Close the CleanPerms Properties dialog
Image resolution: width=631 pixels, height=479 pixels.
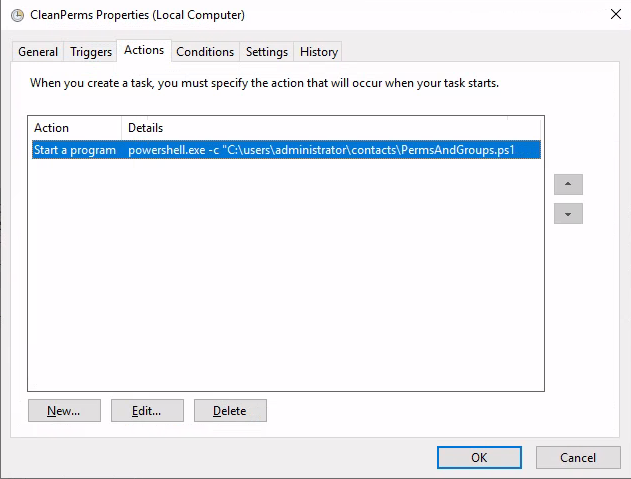tap(616, 14)
